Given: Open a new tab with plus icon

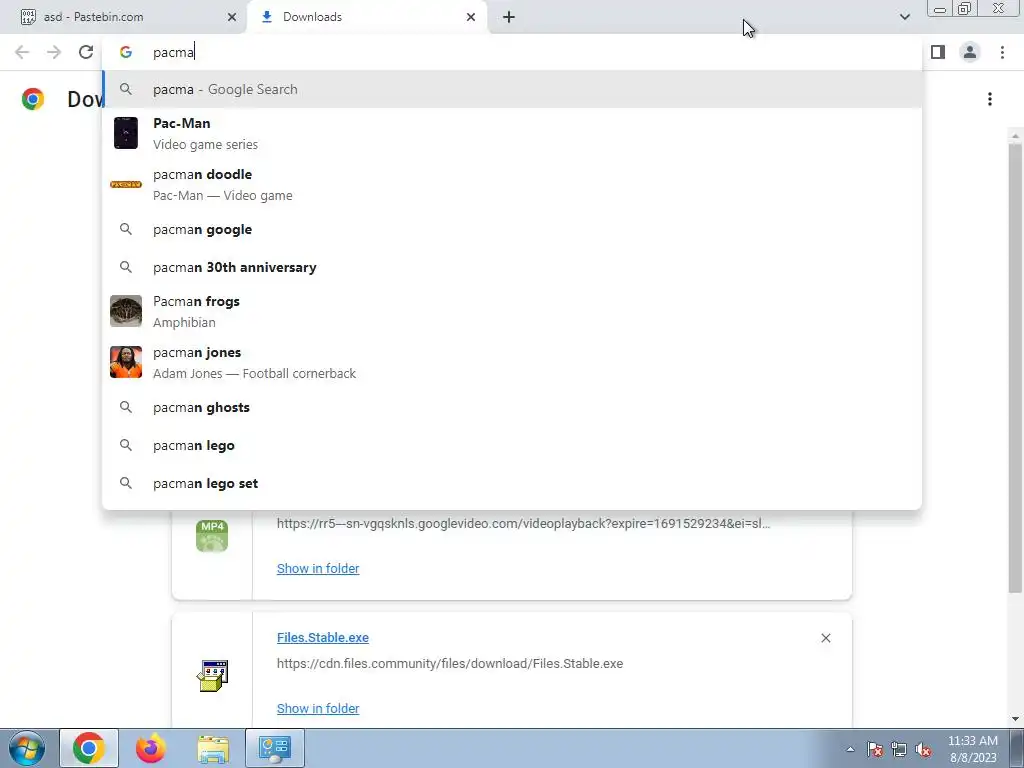Looking at the screenshot, I should pyautogui.click(x=509, y=17).
